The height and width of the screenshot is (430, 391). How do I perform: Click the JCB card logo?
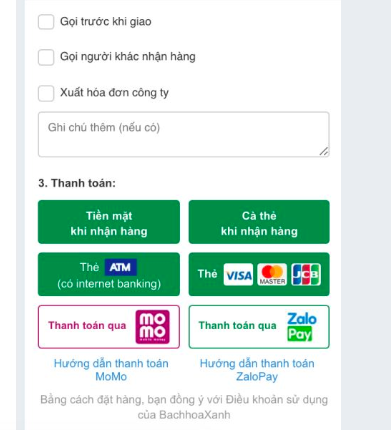pos(306,274)
